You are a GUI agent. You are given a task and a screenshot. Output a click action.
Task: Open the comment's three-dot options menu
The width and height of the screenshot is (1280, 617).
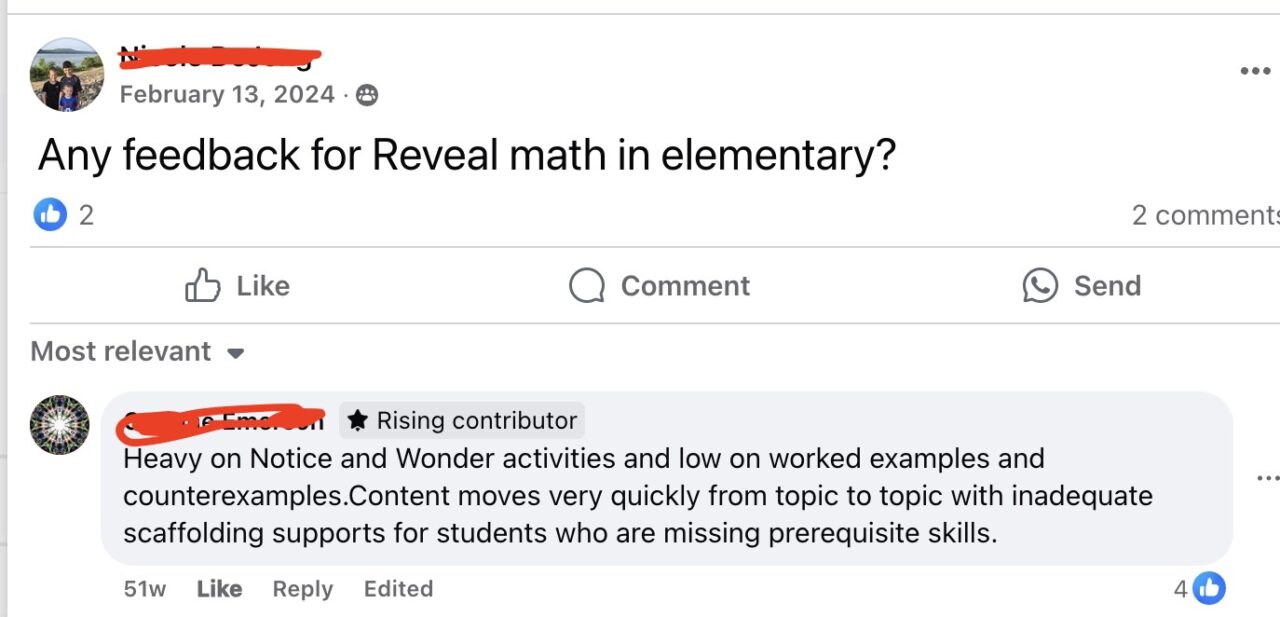click(1266, 478)
